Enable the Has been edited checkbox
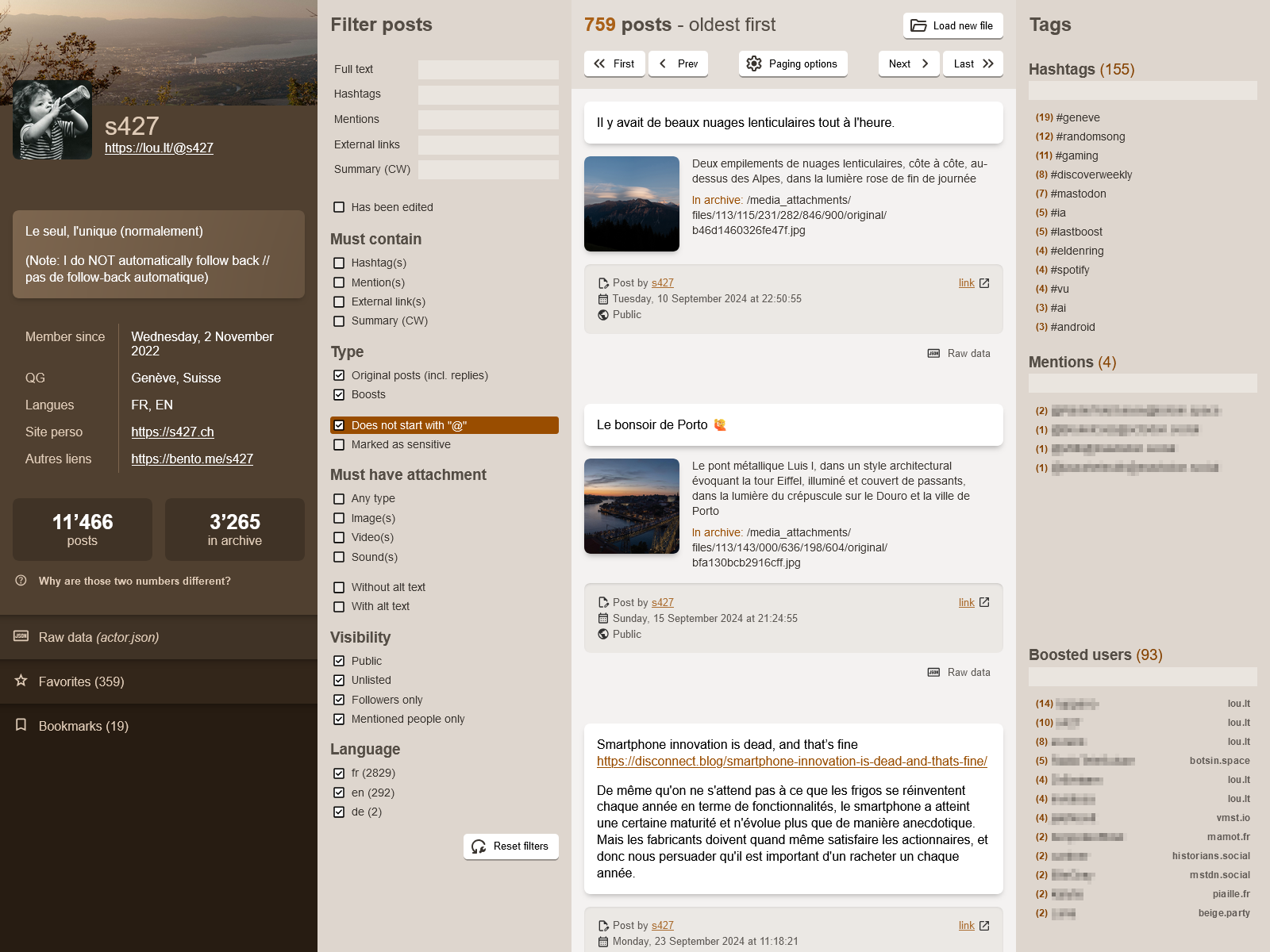The width and height of the screenshot is (1270, 952). click(x=339, y=207)
